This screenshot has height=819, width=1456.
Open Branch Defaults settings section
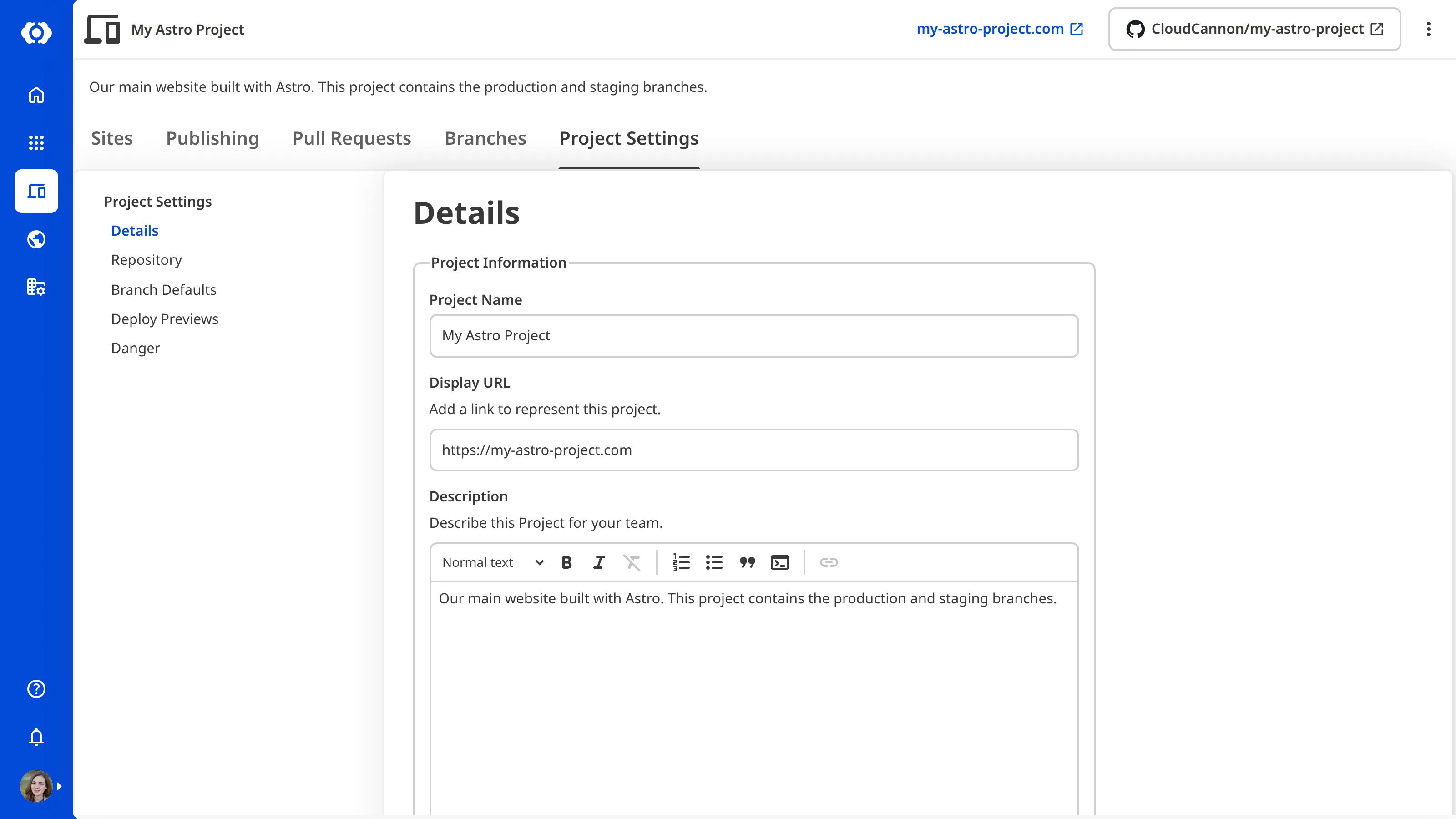164,289
